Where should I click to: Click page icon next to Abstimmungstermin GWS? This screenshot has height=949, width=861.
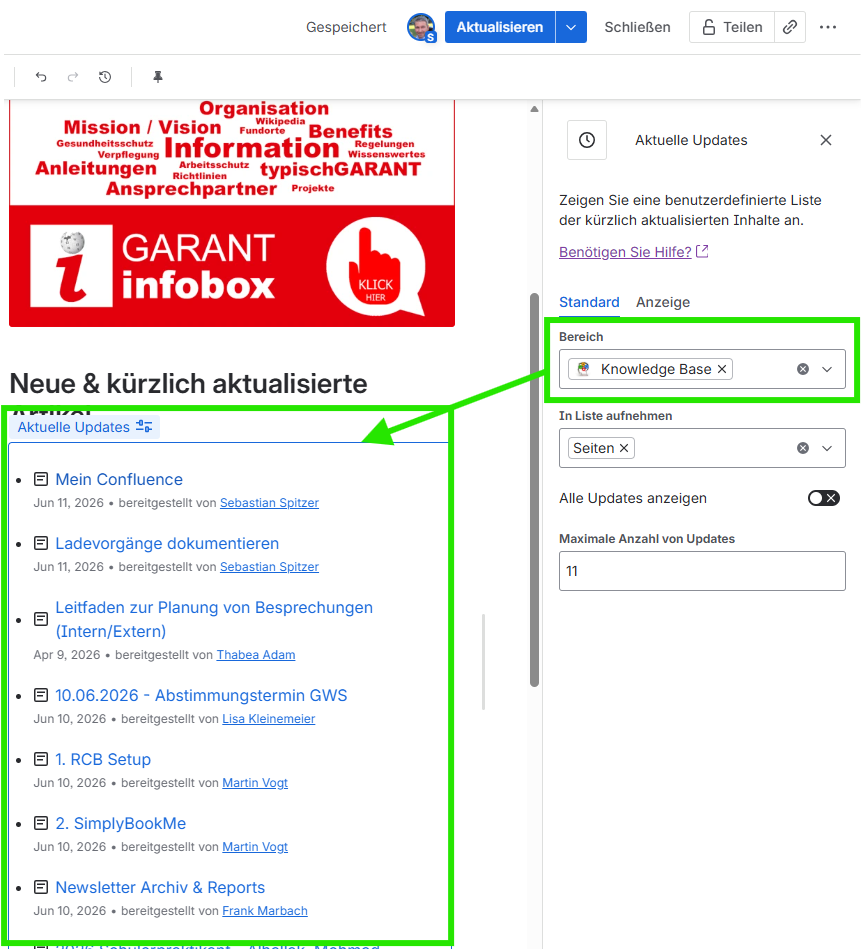pyautogui.click(x=41, y=695)
